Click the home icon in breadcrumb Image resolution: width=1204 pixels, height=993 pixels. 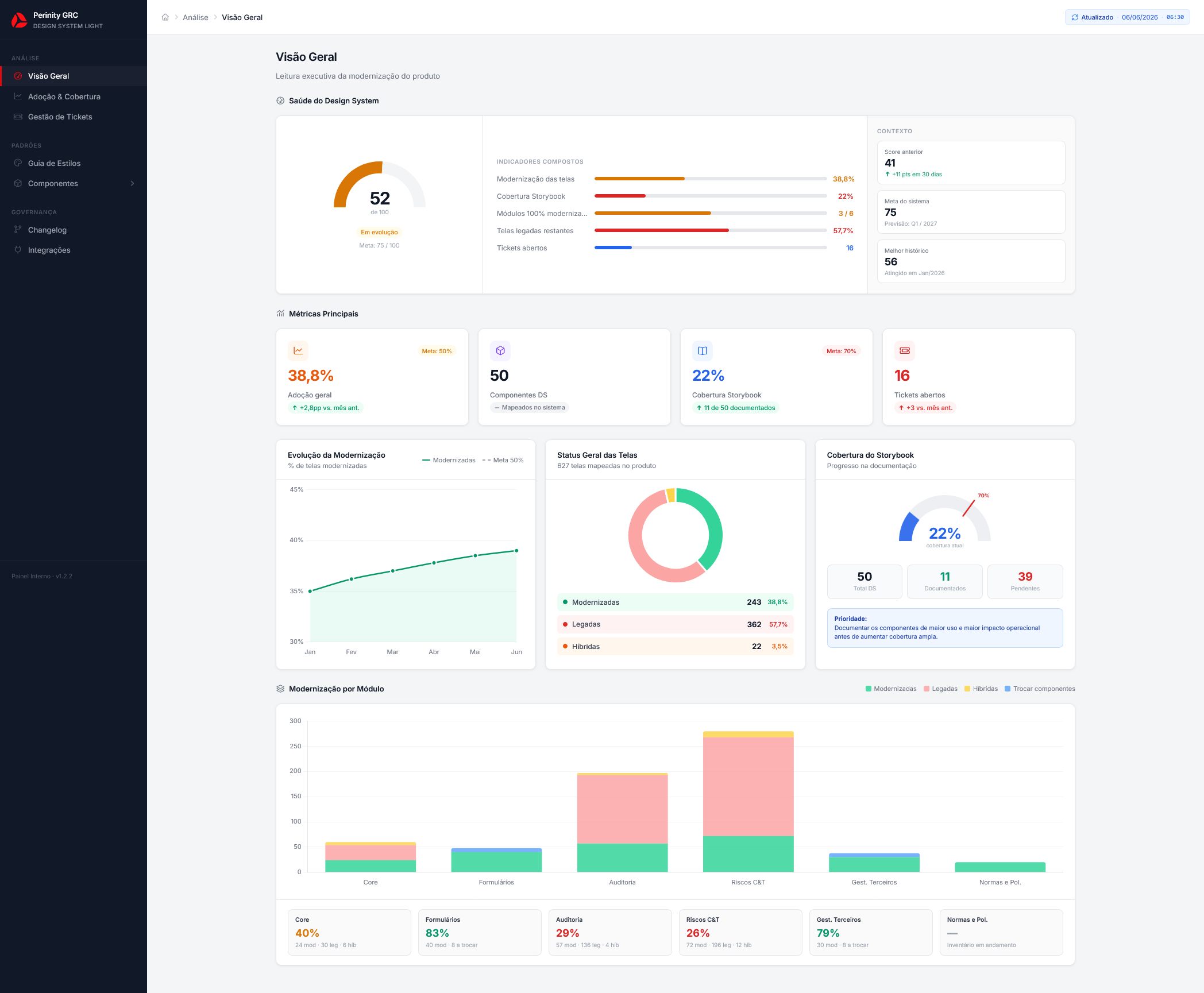coord(165,17)
